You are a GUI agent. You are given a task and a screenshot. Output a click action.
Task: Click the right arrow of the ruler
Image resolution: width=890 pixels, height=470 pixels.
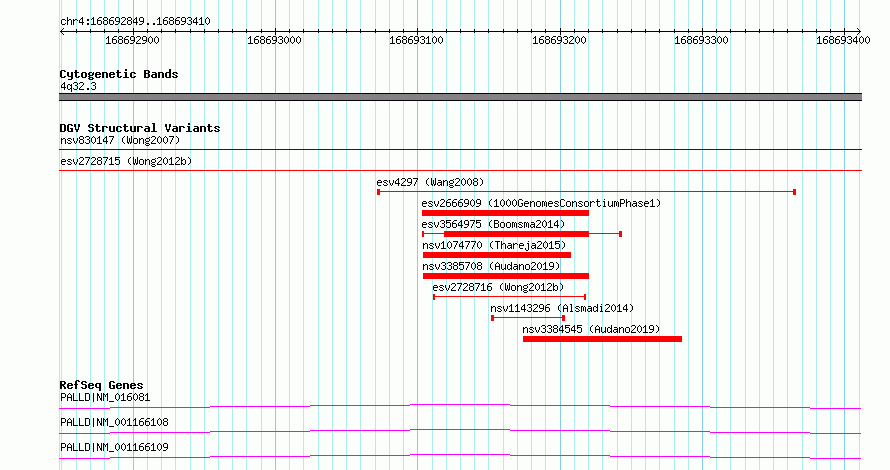pyautogui.click(x=858, y=32)
